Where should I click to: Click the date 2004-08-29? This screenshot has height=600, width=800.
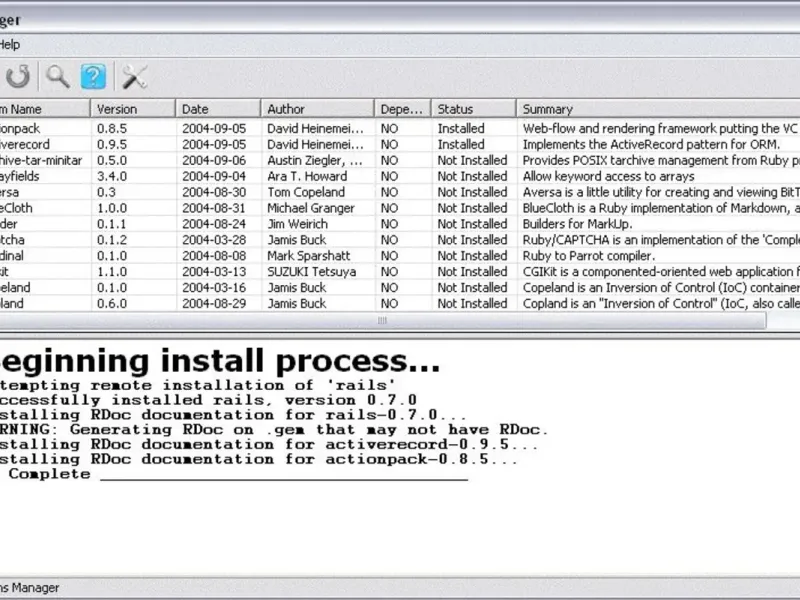[x=214, y=304]
